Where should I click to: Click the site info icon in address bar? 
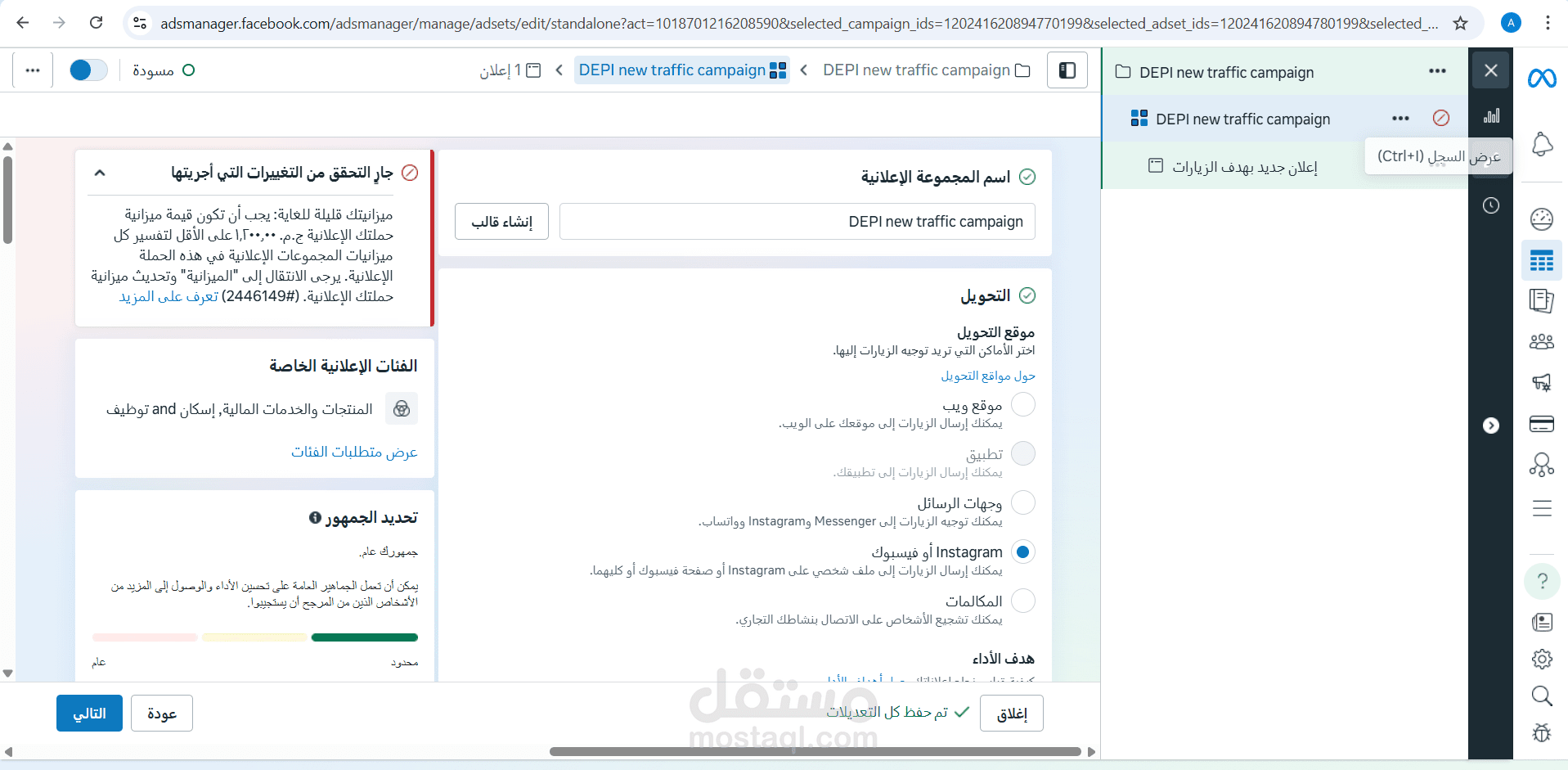click(140, 23)
